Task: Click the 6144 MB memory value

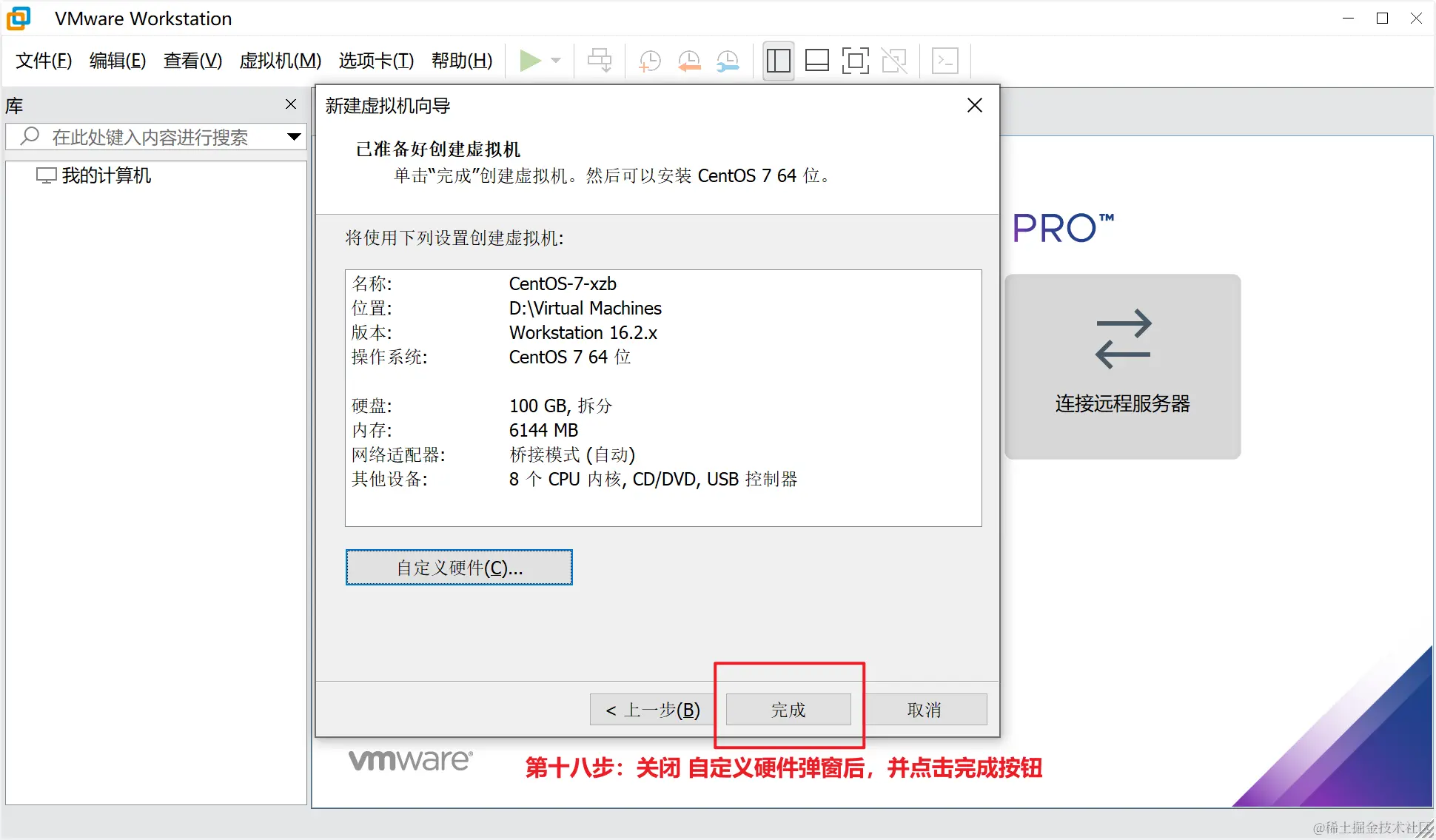Action: pos(543,430)
